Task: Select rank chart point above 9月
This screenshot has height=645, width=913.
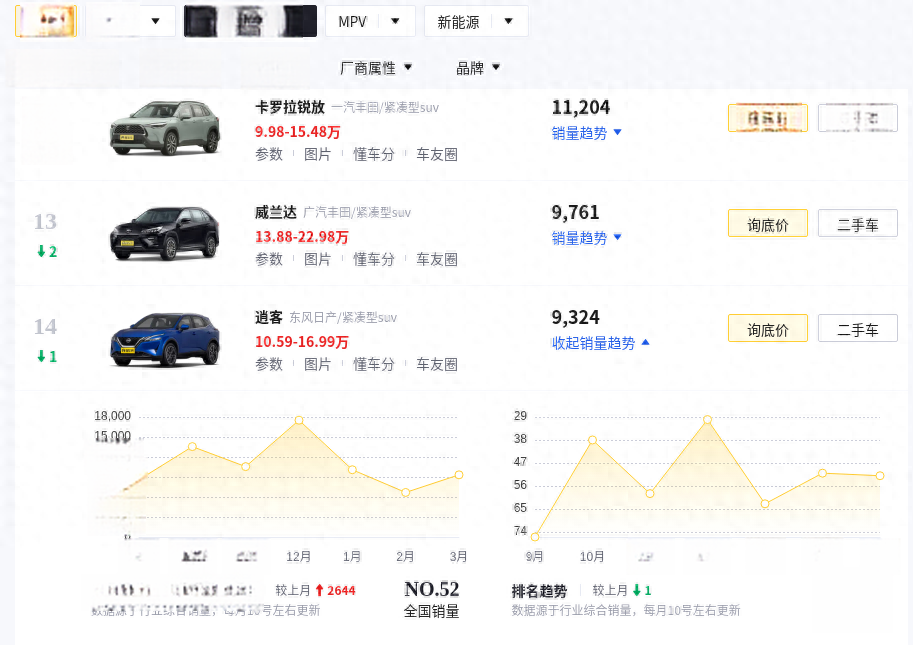Action: 535,537
